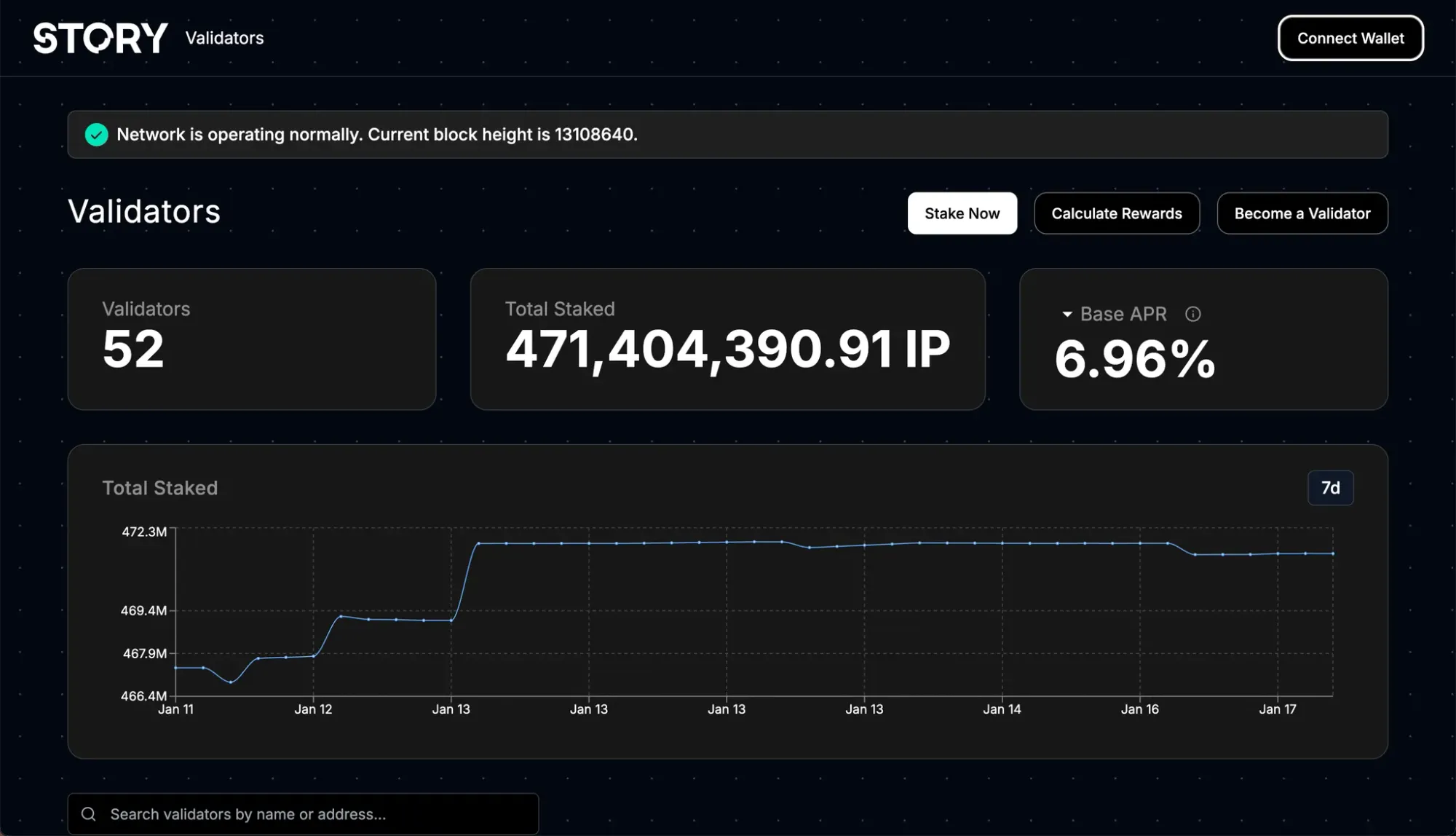Click the STORY logo
Screen dimensions: 1456x836
coord(100,38)
